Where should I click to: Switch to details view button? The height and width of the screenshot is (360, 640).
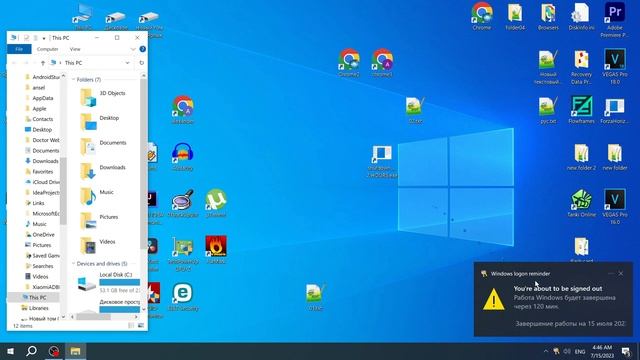131,326
